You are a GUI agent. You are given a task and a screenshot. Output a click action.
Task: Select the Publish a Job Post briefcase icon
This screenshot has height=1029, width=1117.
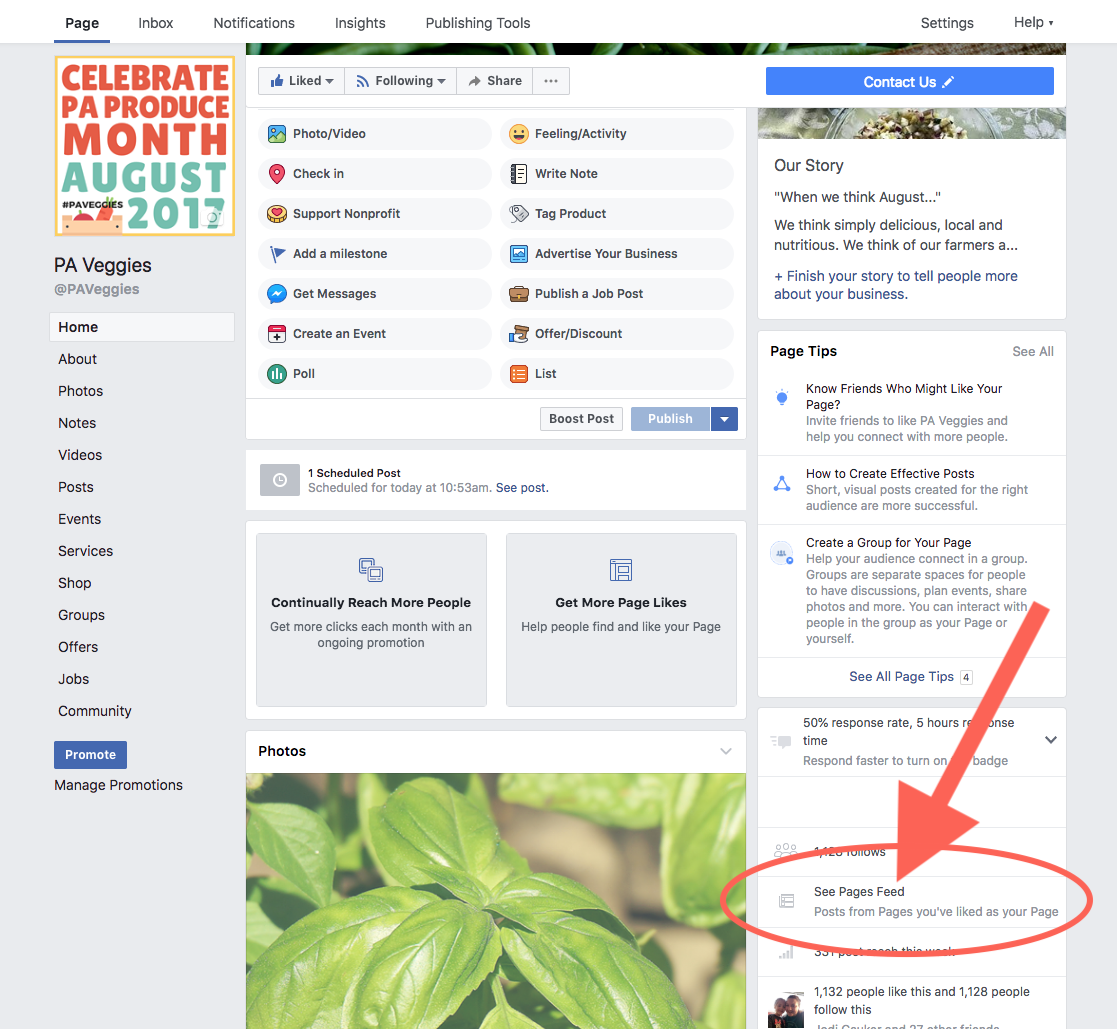519,294
